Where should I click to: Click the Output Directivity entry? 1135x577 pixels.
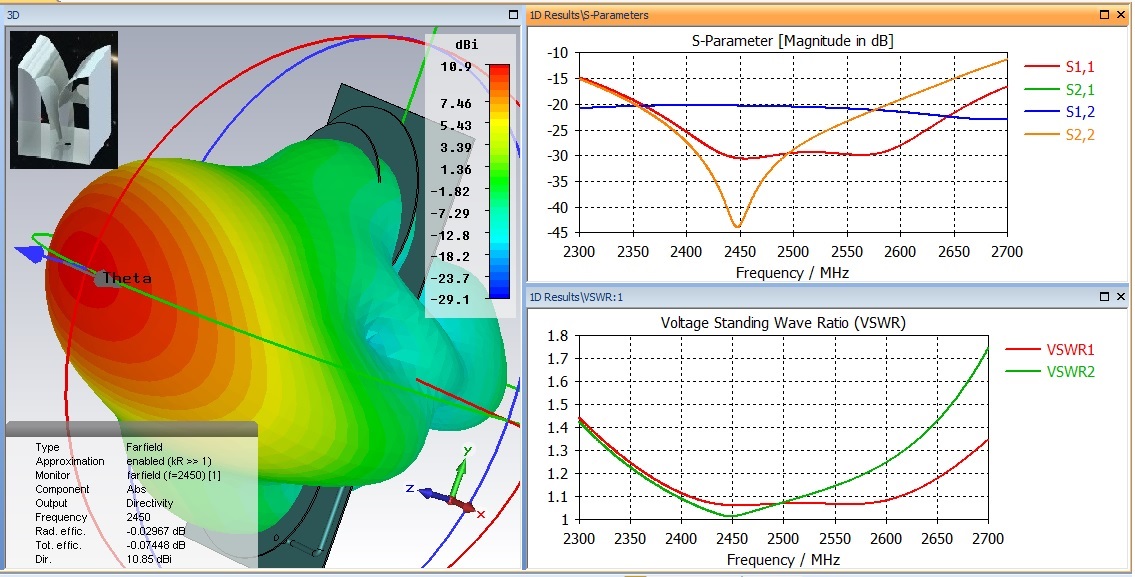(x=104, y=503)
